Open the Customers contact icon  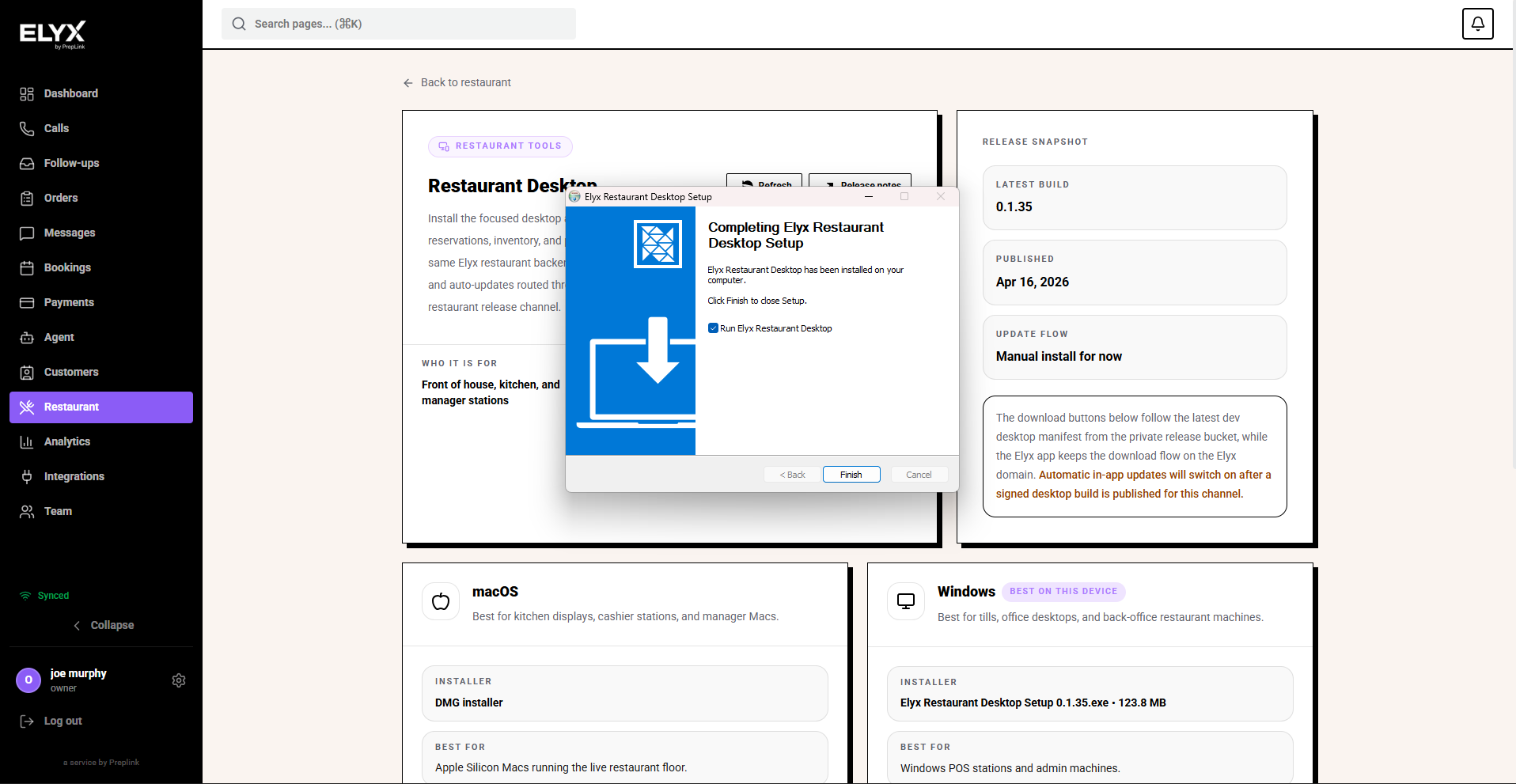click(x=27, y=373)
